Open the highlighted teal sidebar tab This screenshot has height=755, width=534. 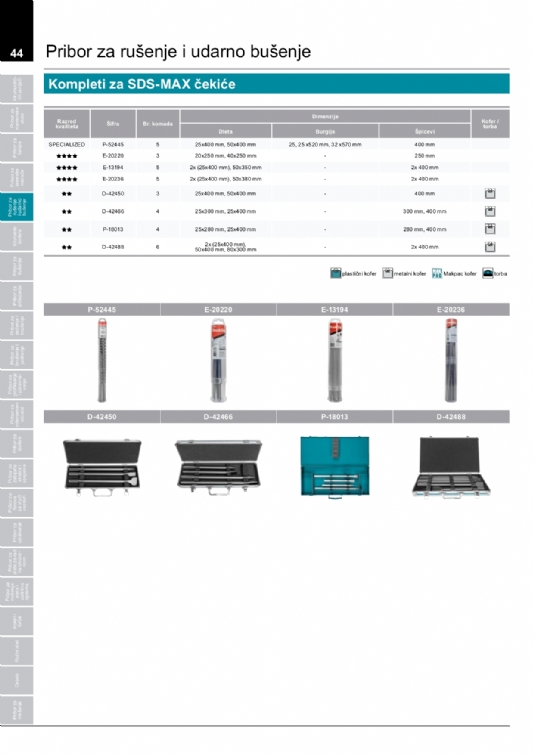coord(16,207)
